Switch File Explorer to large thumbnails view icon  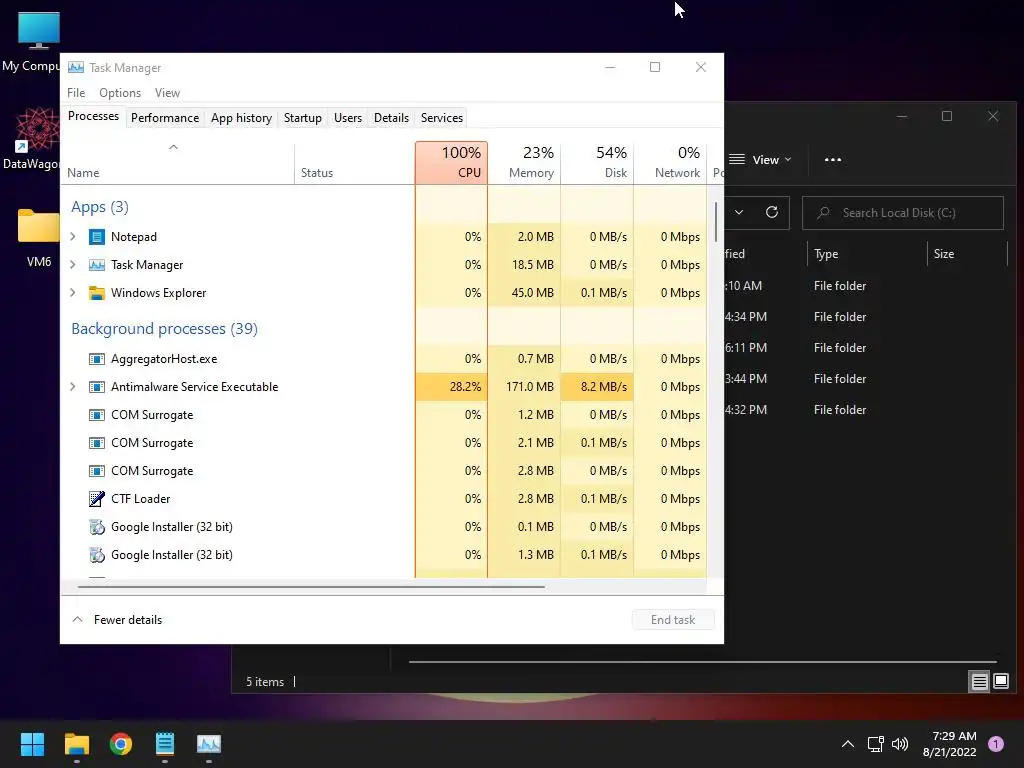pos(1001,682)
